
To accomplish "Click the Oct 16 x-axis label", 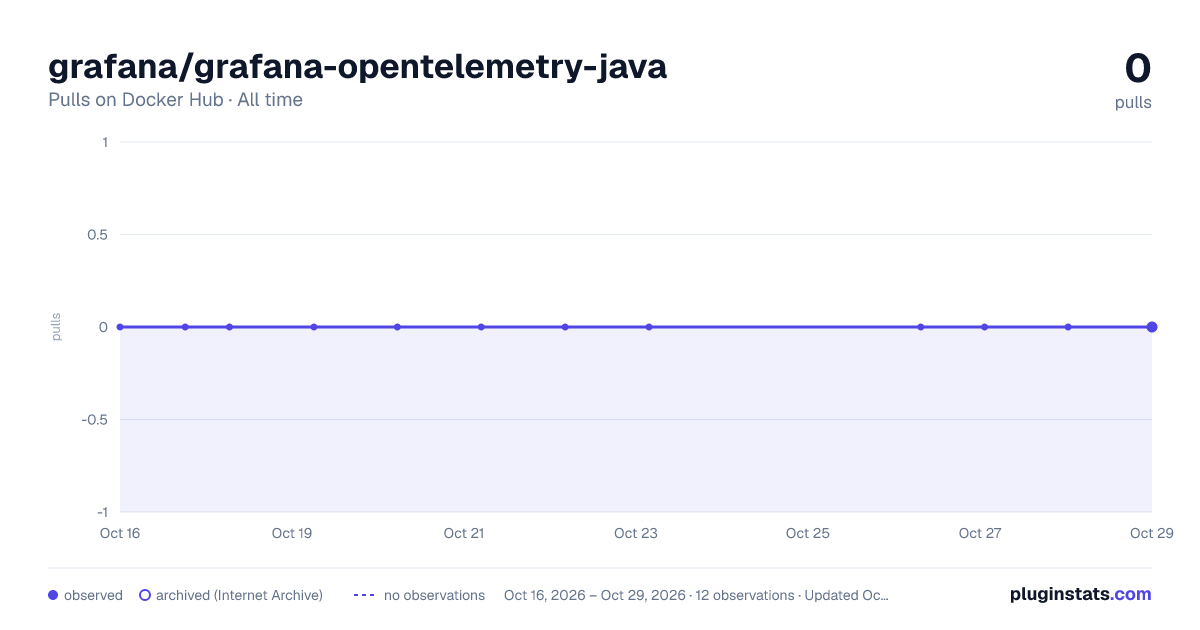I will tap(120, 533).
